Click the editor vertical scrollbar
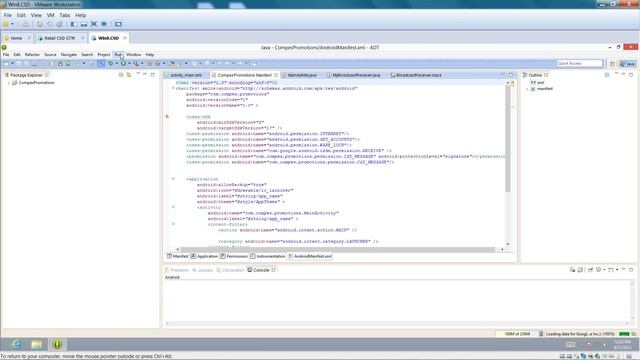 click(x=508, y=138)
